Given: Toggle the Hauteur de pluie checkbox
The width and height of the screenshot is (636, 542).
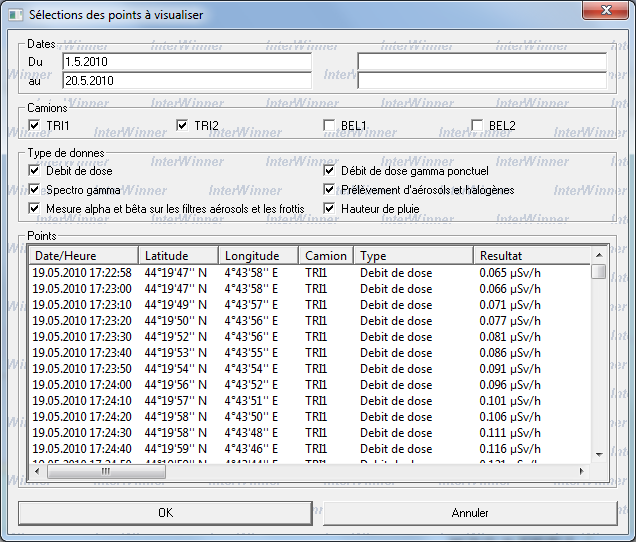Looking at the screenshot, I should [x=331, y=208].
